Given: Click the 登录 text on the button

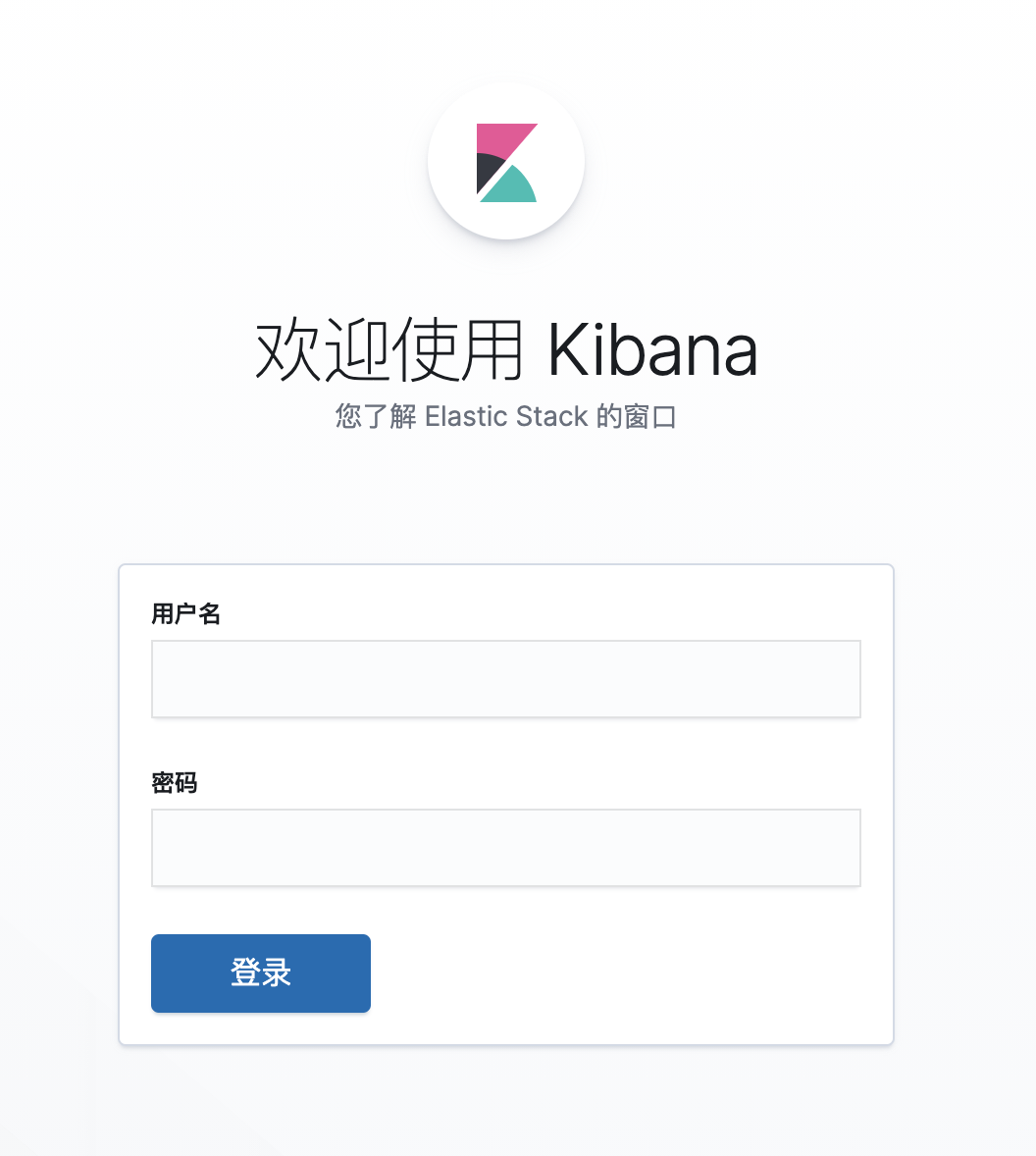Looking at the screenshot, I should coord(260,972).
